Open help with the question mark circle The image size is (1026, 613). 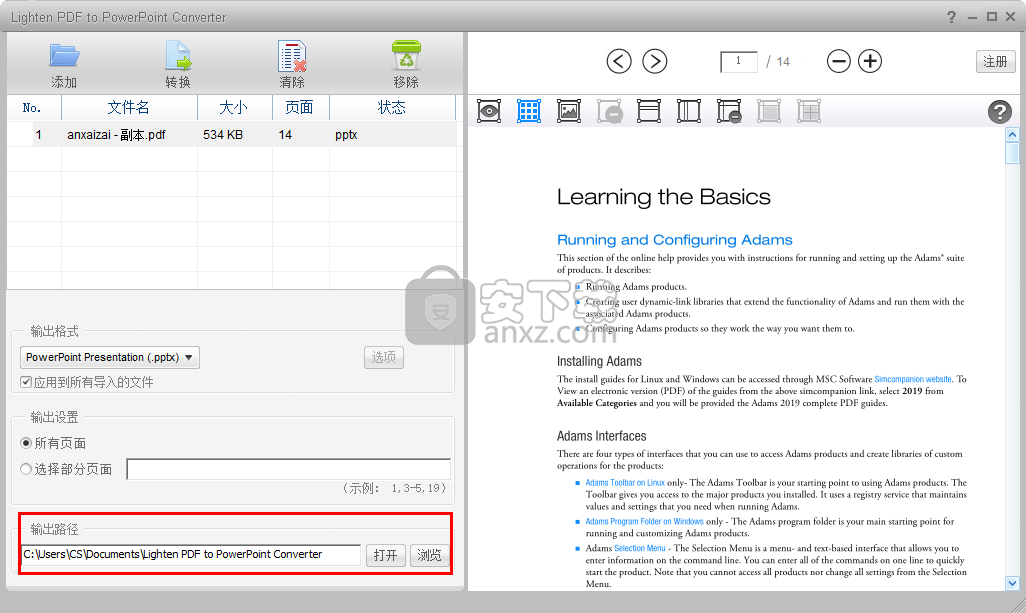999,112
